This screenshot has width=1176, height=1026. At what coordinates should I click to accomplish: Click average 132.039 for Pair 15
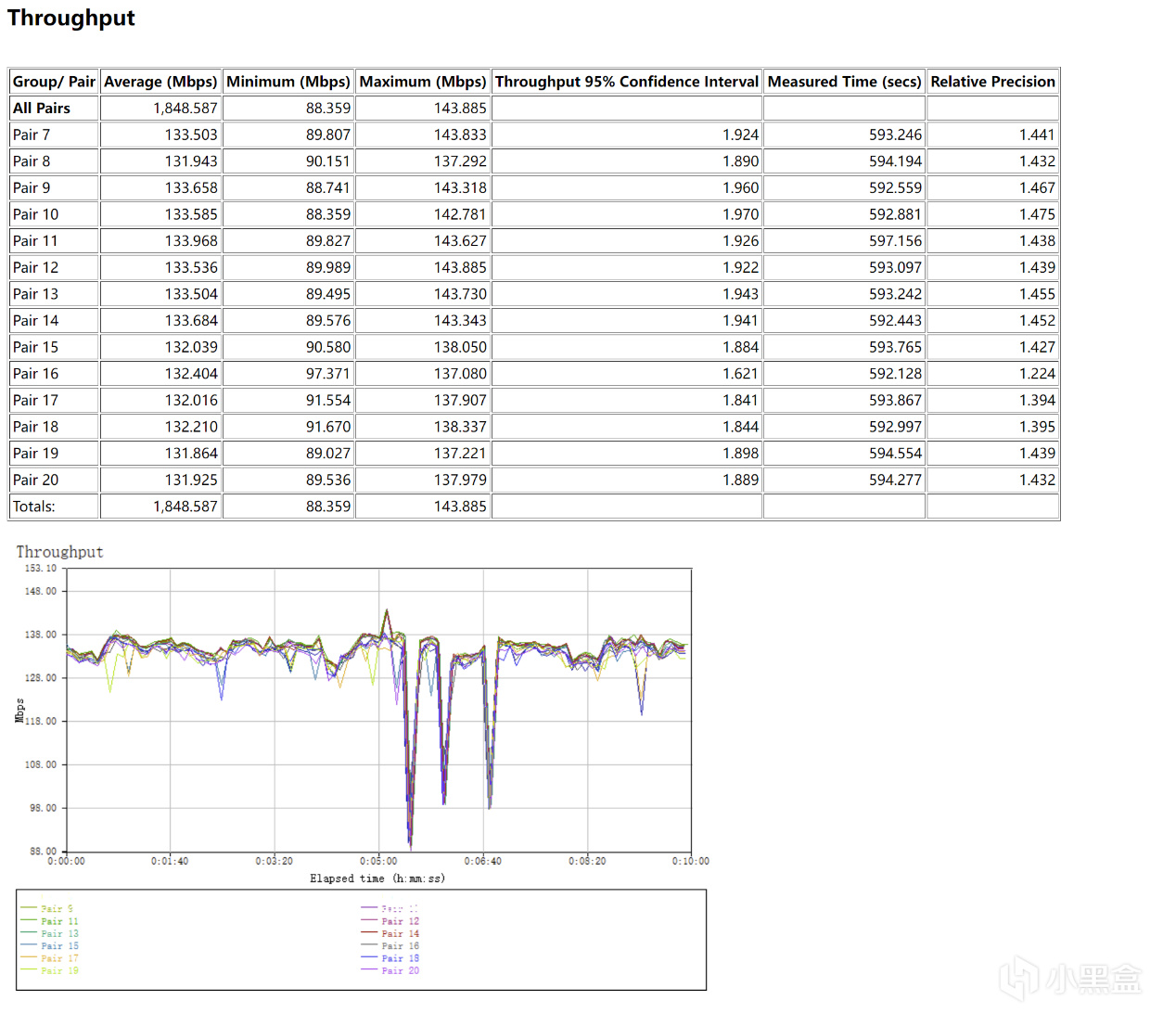[191, 347]
